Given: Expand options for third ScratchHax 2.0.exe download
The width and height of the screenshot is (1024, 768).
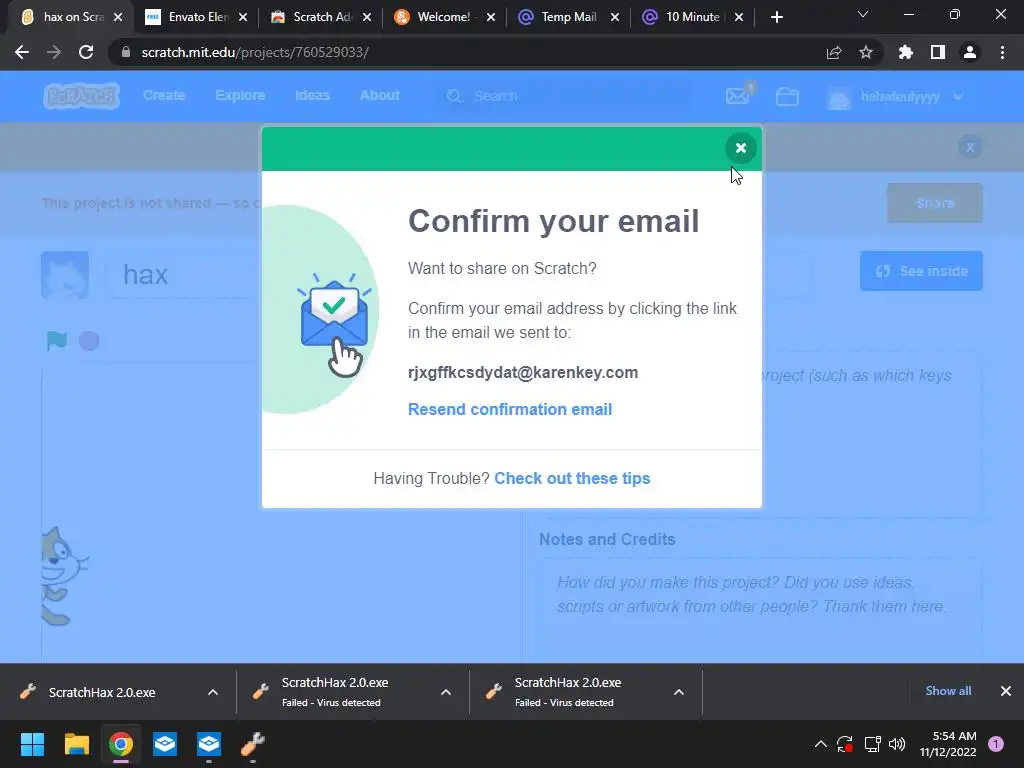Looking at the screenshot, I should (679, 692).
